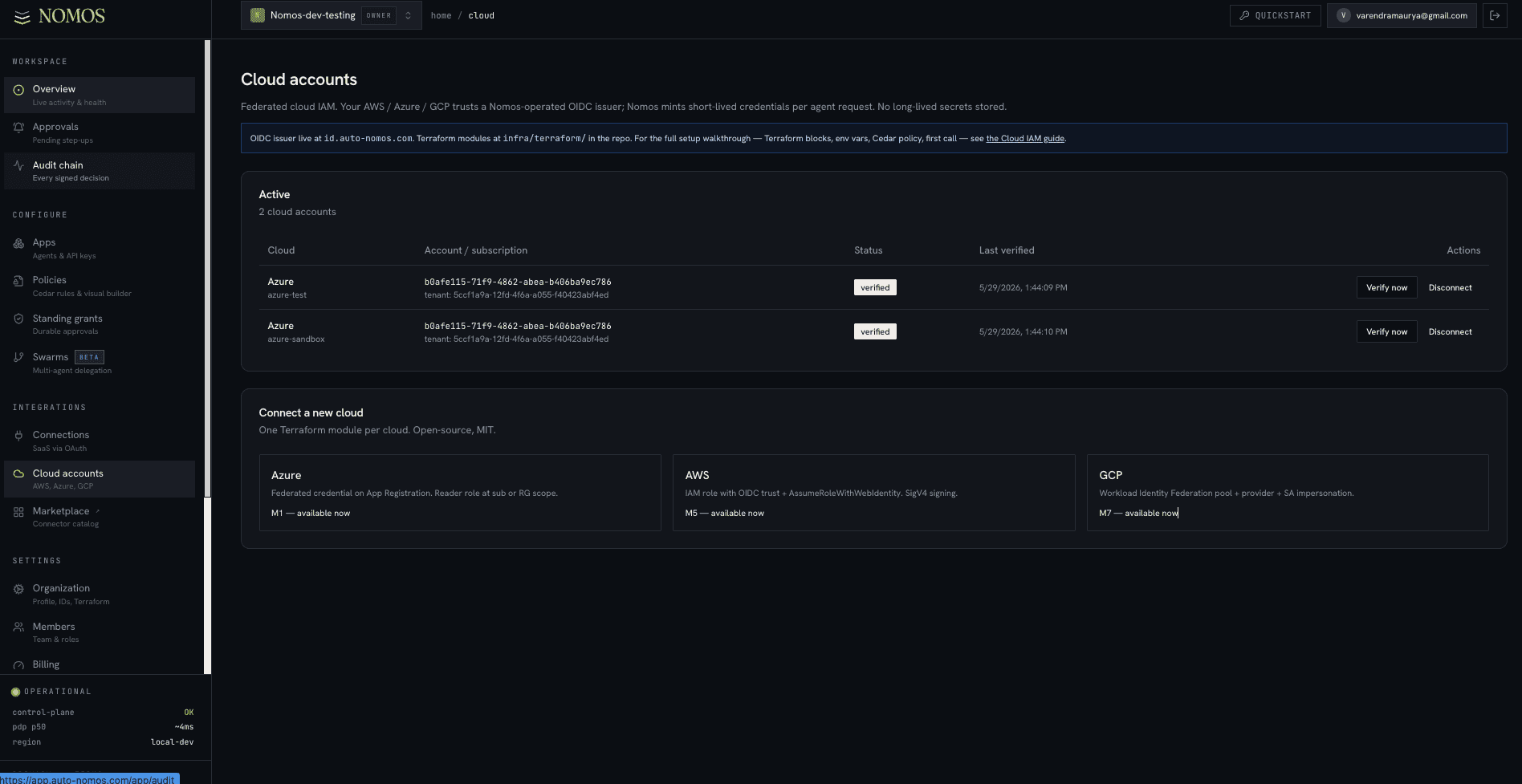Click the Nomos-dev-testing workspace avatar icon

pyautogui.click(x=258, y=15)
